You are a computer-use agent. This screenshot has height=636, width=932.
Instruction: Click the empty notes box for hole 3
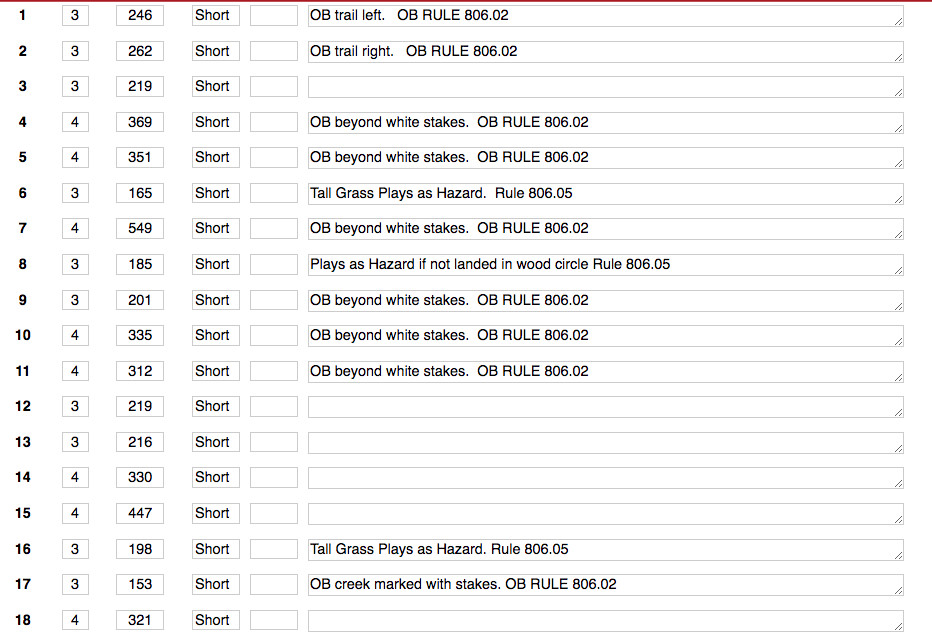coord(606,86)
